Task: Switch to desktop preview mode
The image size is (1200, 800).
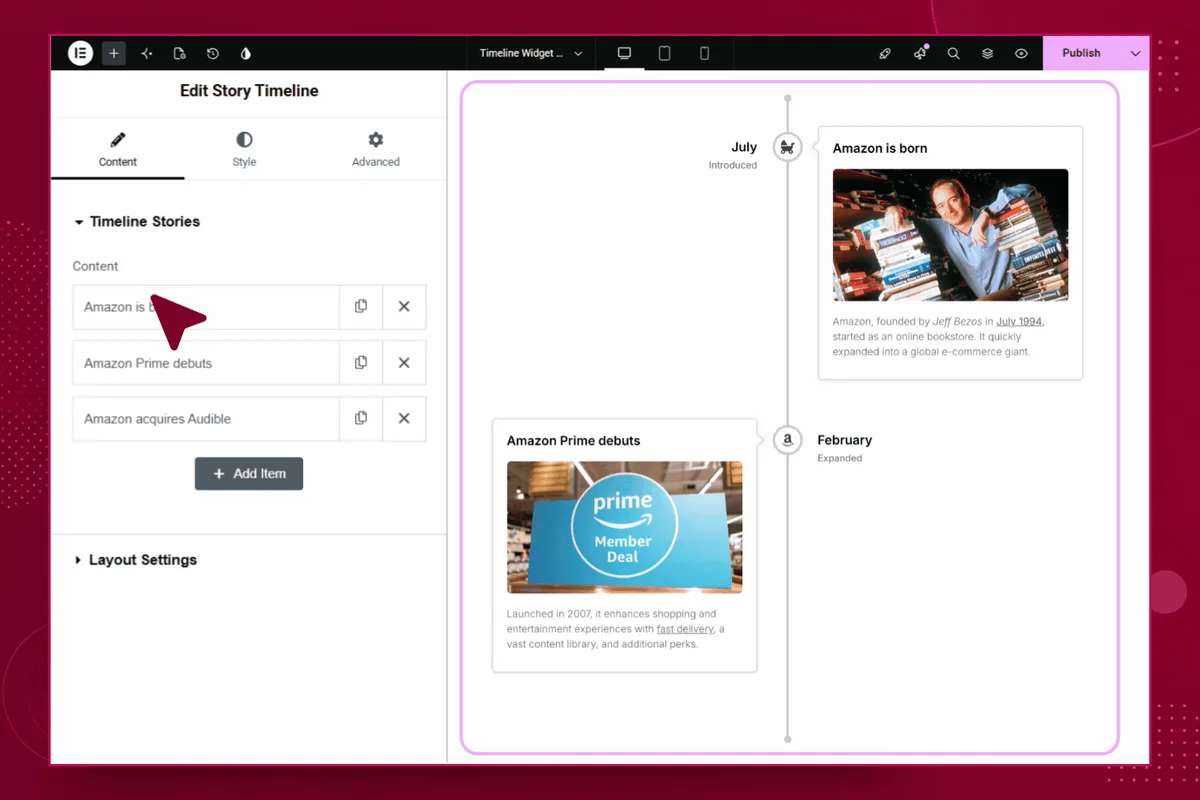Action: click(x=625, y=53)
